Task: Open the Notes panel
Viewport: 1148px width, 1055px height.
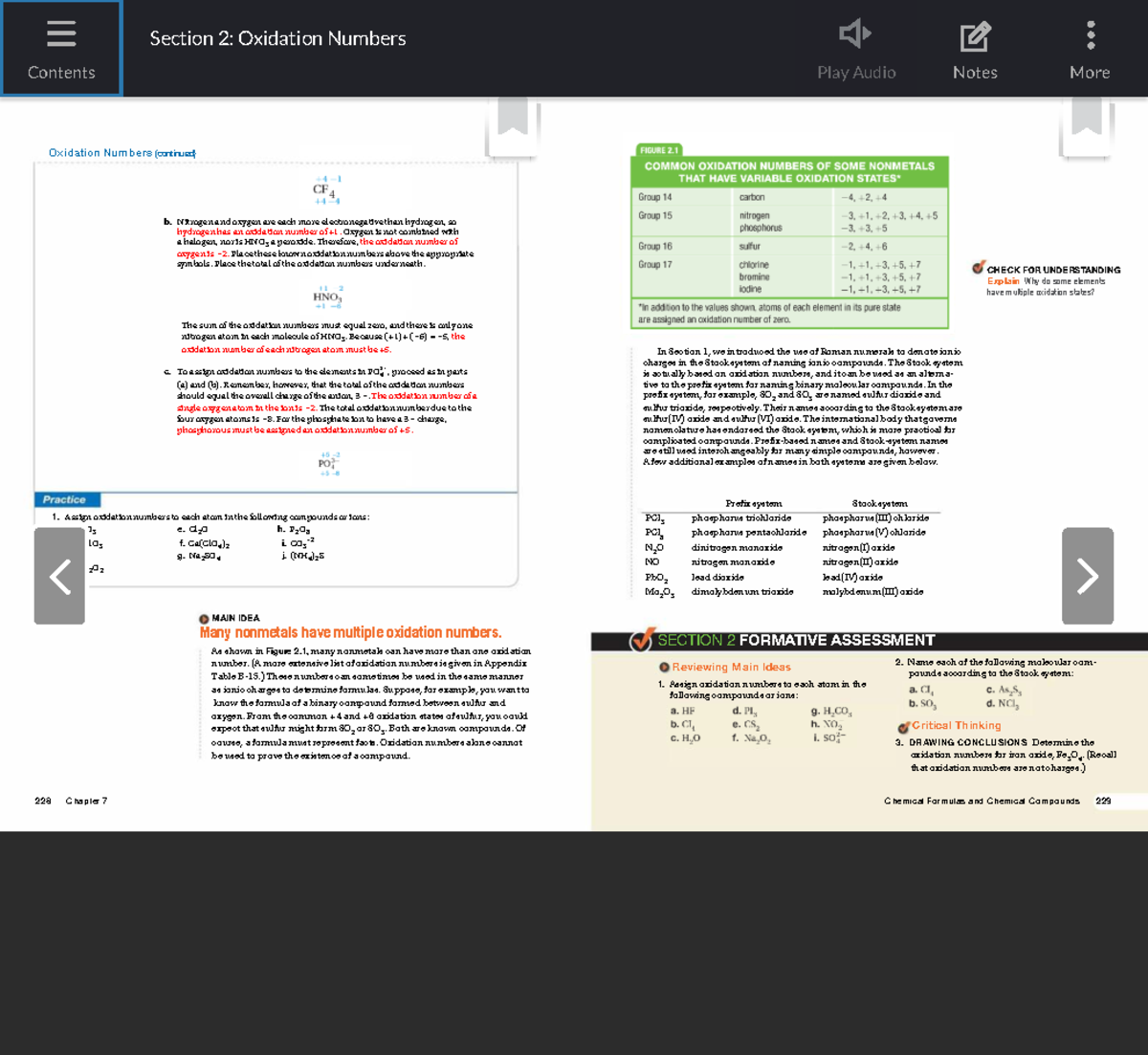Action: pos(975,50)
